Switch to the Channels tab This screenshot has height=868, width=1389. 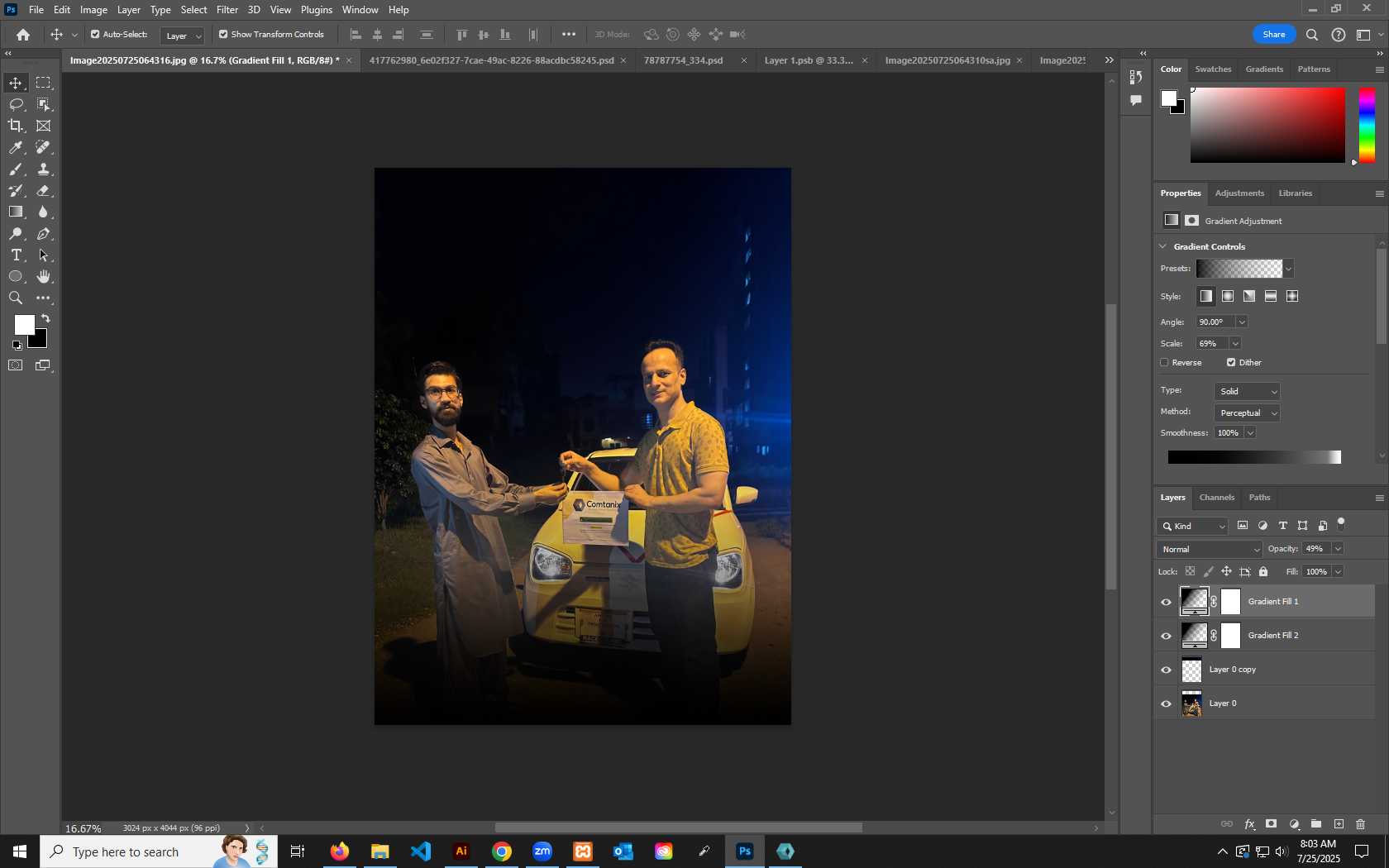coord(1217,498)
